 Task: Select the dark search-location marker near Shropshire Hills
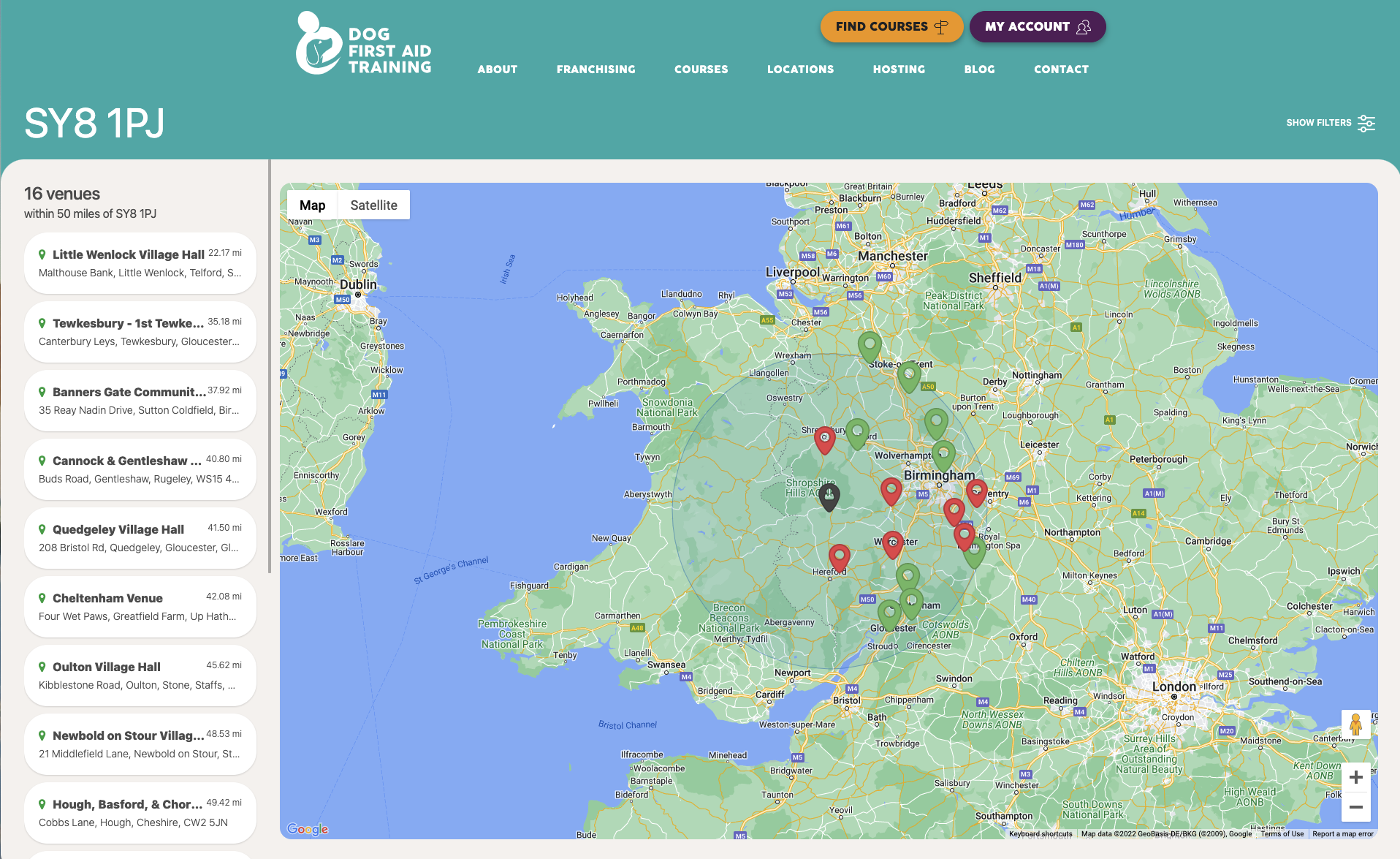pyautogui.click(x=829, y=496)
